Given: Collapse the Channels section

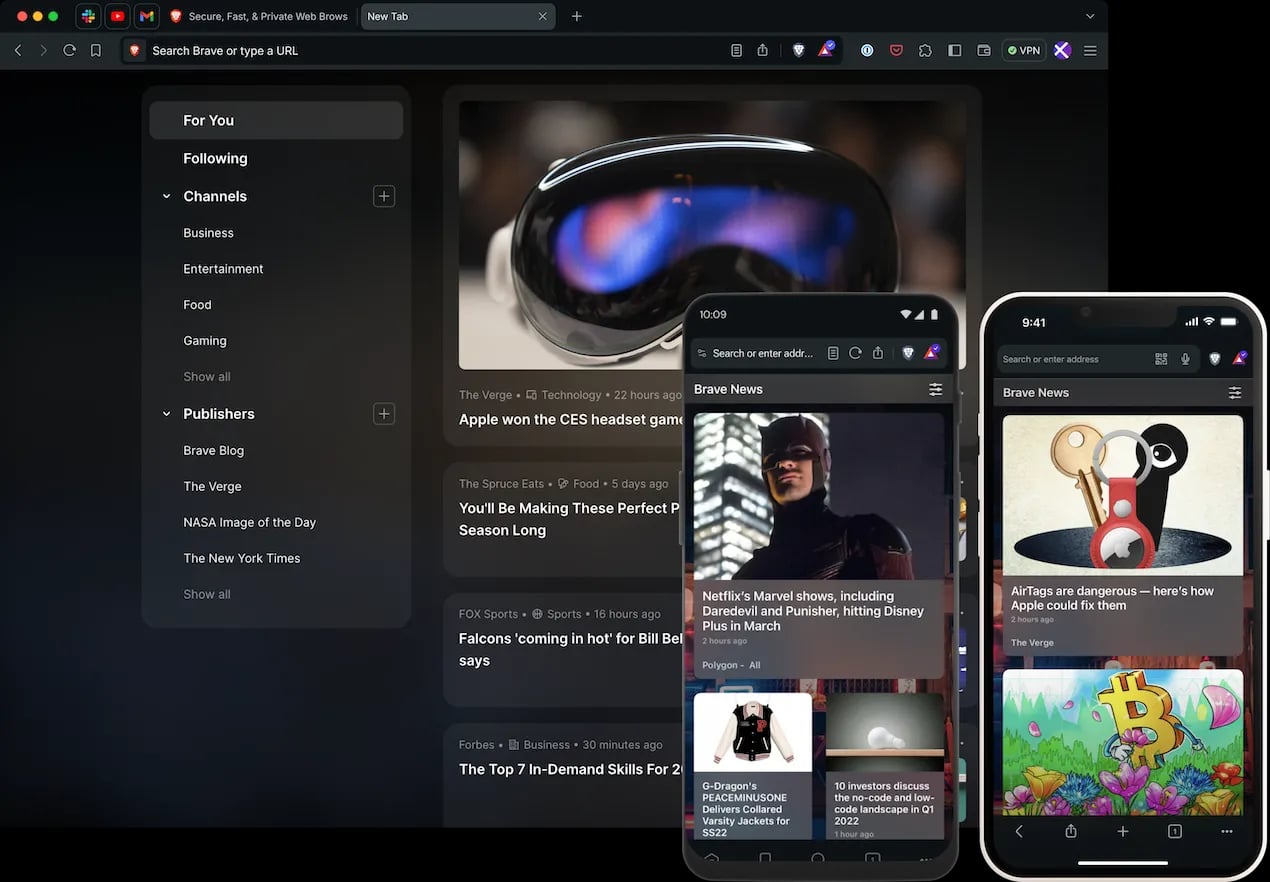Looking at the screenshot, I should click(167, 197).
